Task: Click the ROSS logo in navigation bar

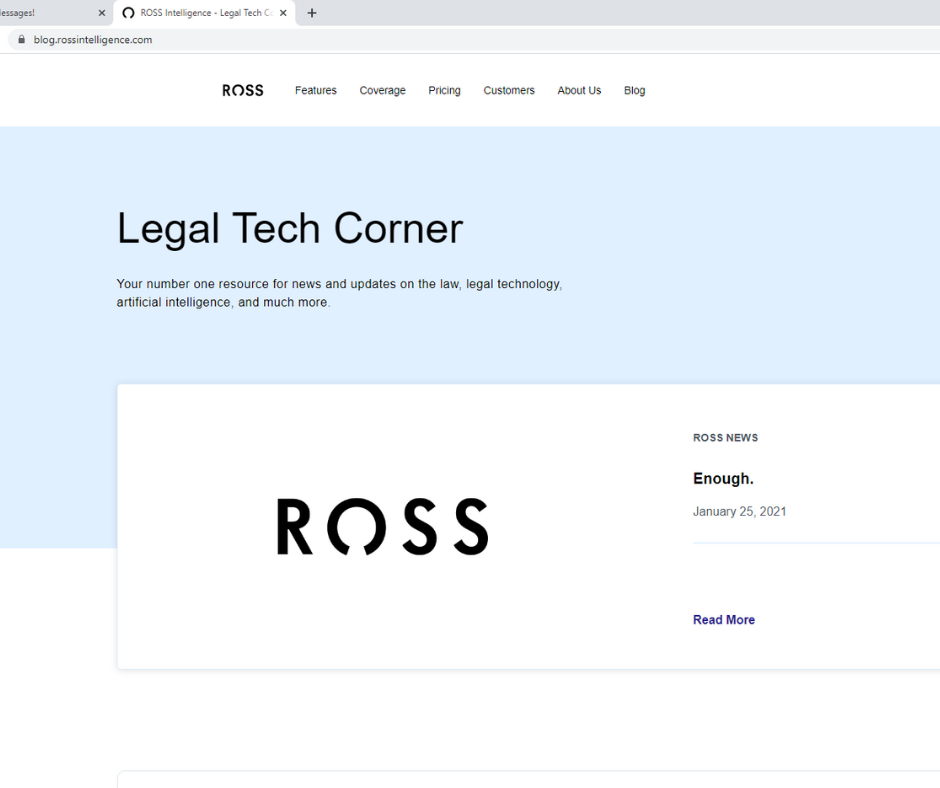Action: [243, 91]
